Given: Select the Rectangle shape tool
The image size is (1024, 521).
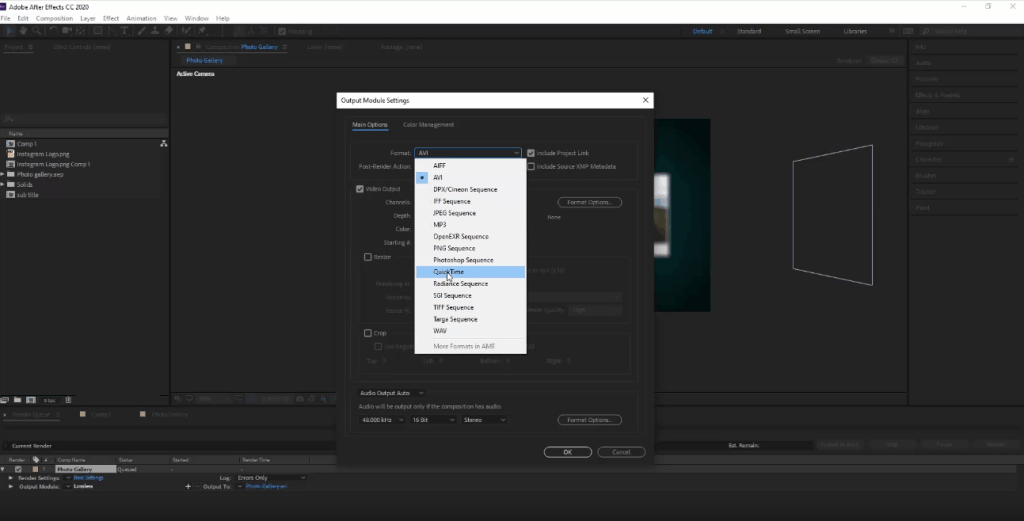Looking at the screenshot, I should (x=97, y=31).
